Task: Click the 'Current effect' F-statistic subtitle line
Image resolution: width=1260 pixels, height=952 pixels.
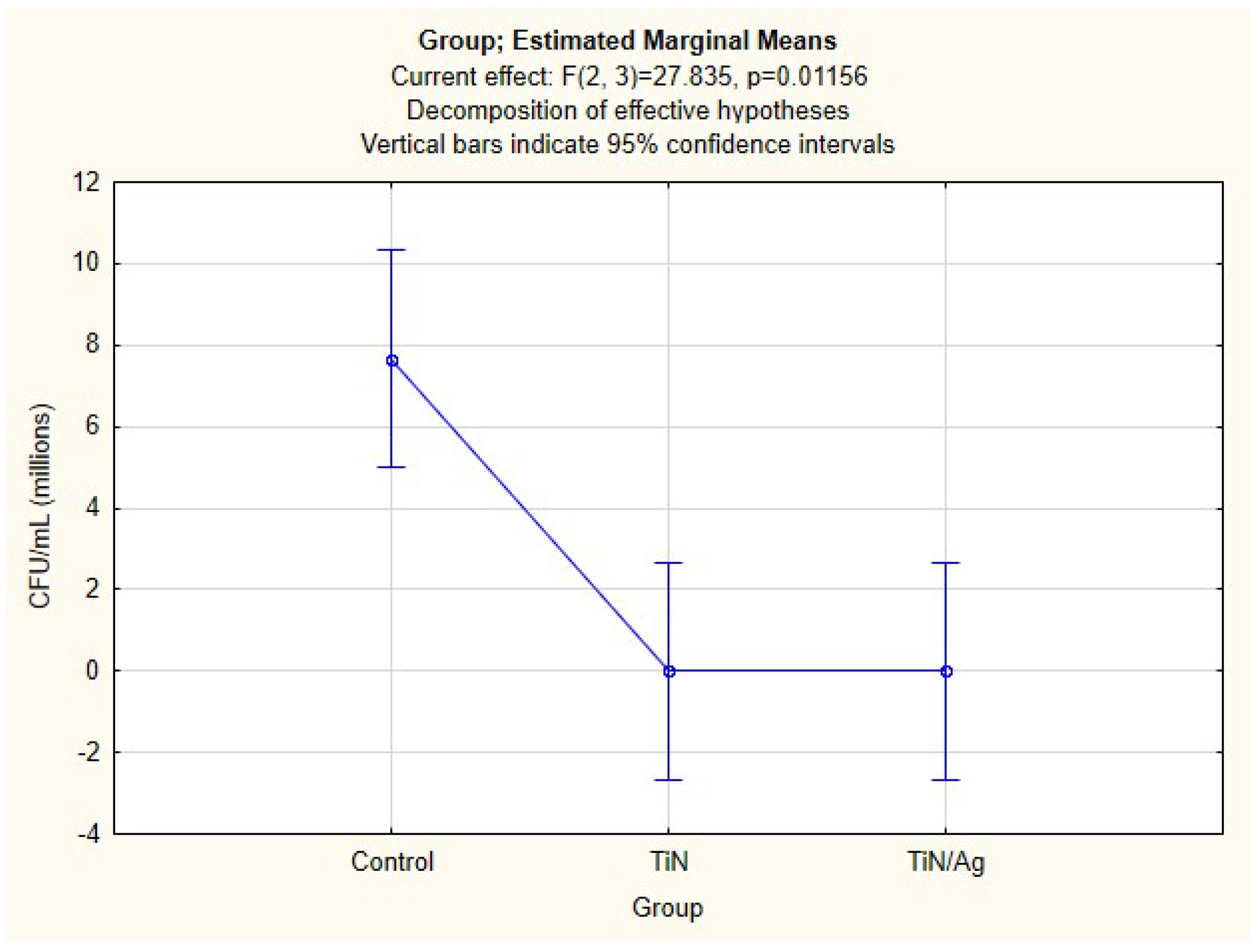Action: pyautogui.click(x=629, y=76)
